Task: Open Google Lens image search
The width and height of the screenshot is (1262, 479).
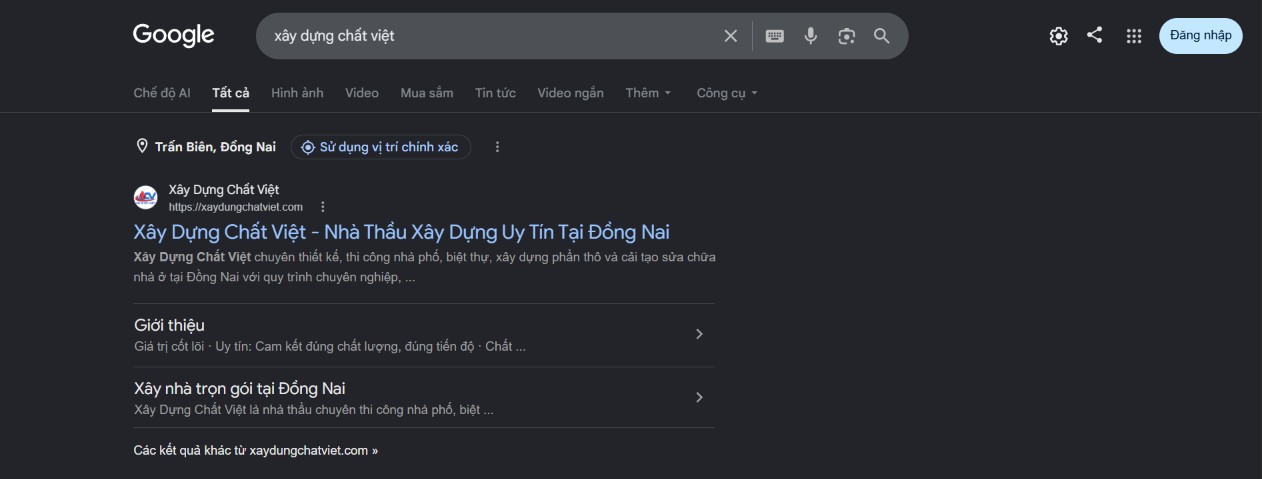Action: (847, 36)
